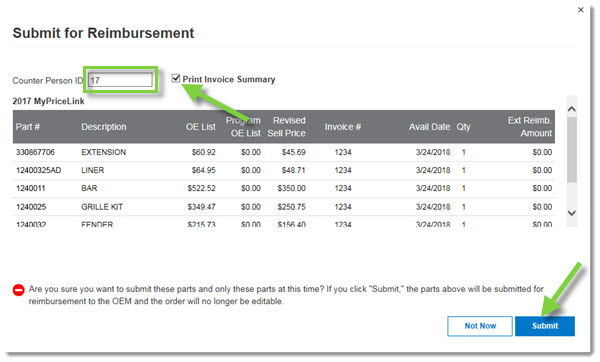Click the OE List column header
The width and height of the screenshot is (600, 362).
[x=201, y=127]
